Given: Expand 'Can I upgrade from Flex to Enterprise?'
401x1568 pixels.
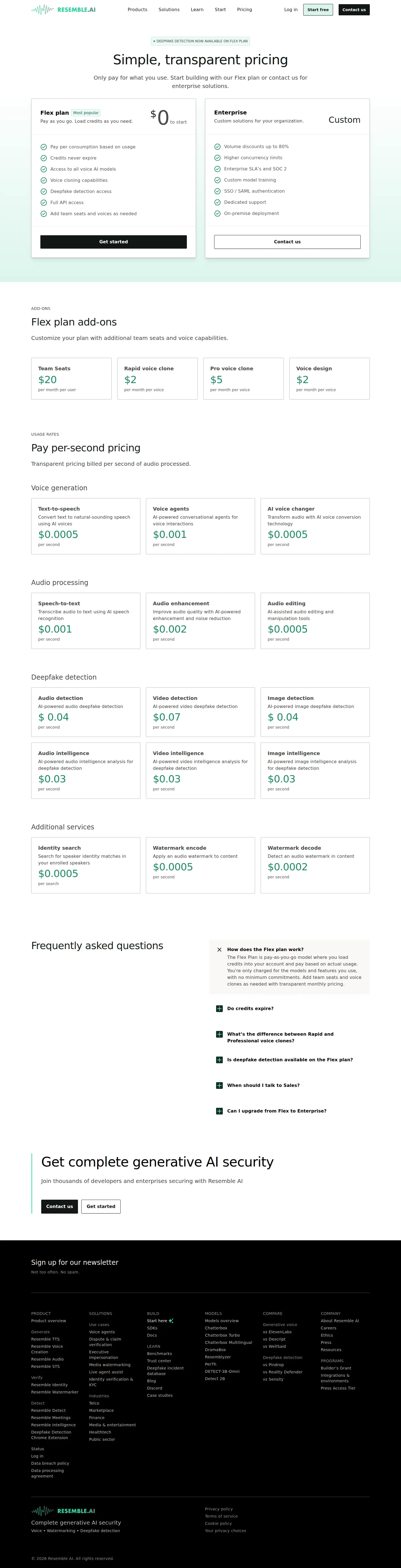Looking at the screenshot, I should [x=219, y=1111].
